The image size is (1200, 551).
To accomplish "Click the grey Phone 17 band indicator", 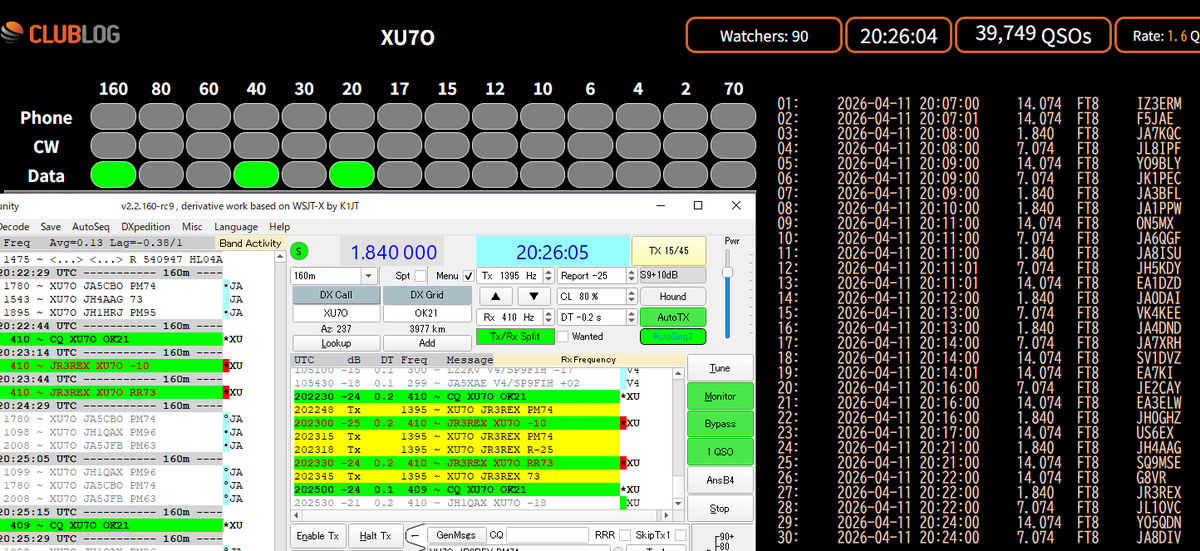I will tap(399, 117).
